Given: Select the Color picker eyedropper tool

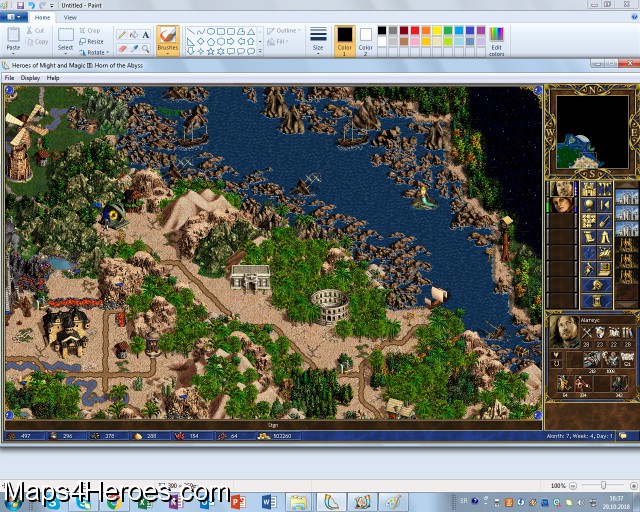Looking at the screenshot, I should 133,49.
